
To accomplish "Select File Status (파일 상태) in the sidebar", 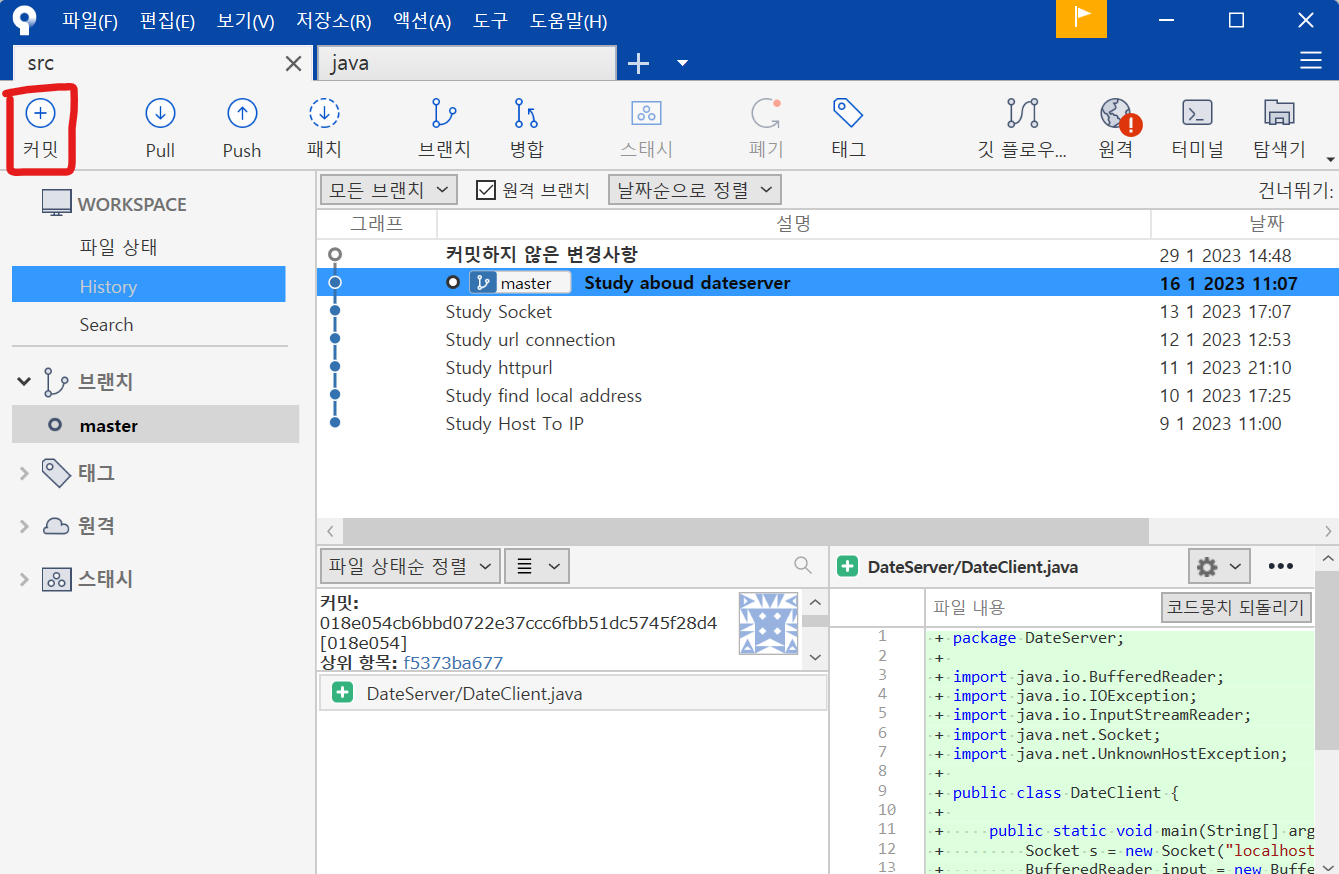I will (118, 247).
